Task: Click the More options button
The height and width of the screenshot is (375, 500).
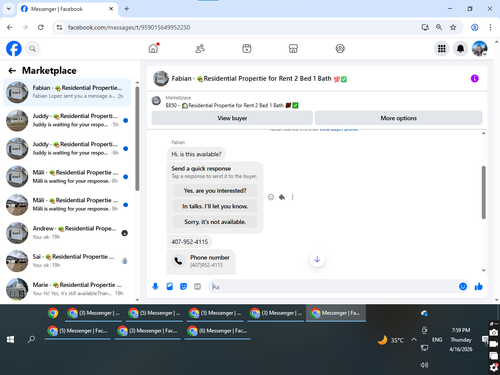Action: 399,118
